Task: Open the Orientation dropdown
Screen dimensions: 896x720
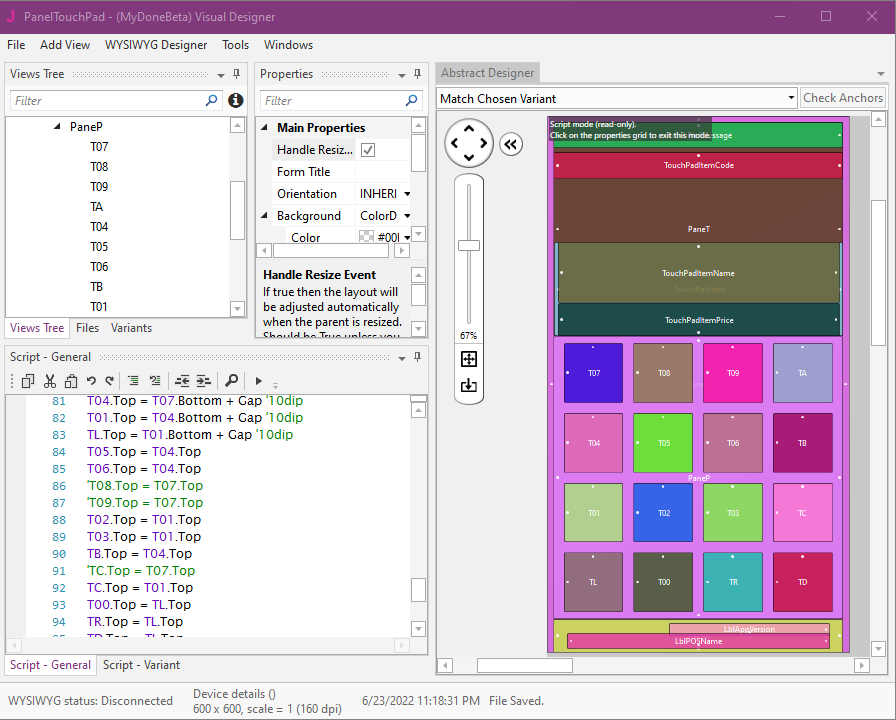Action: (x=407, y=194)
